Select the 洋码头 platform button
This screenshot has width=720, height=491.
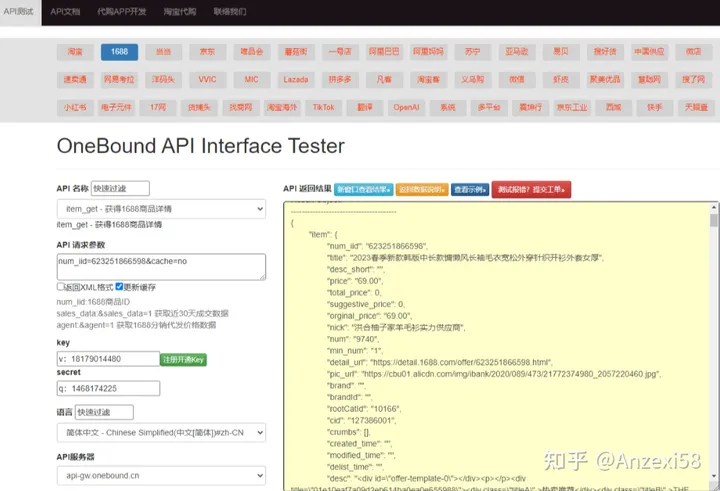point(163,79)
